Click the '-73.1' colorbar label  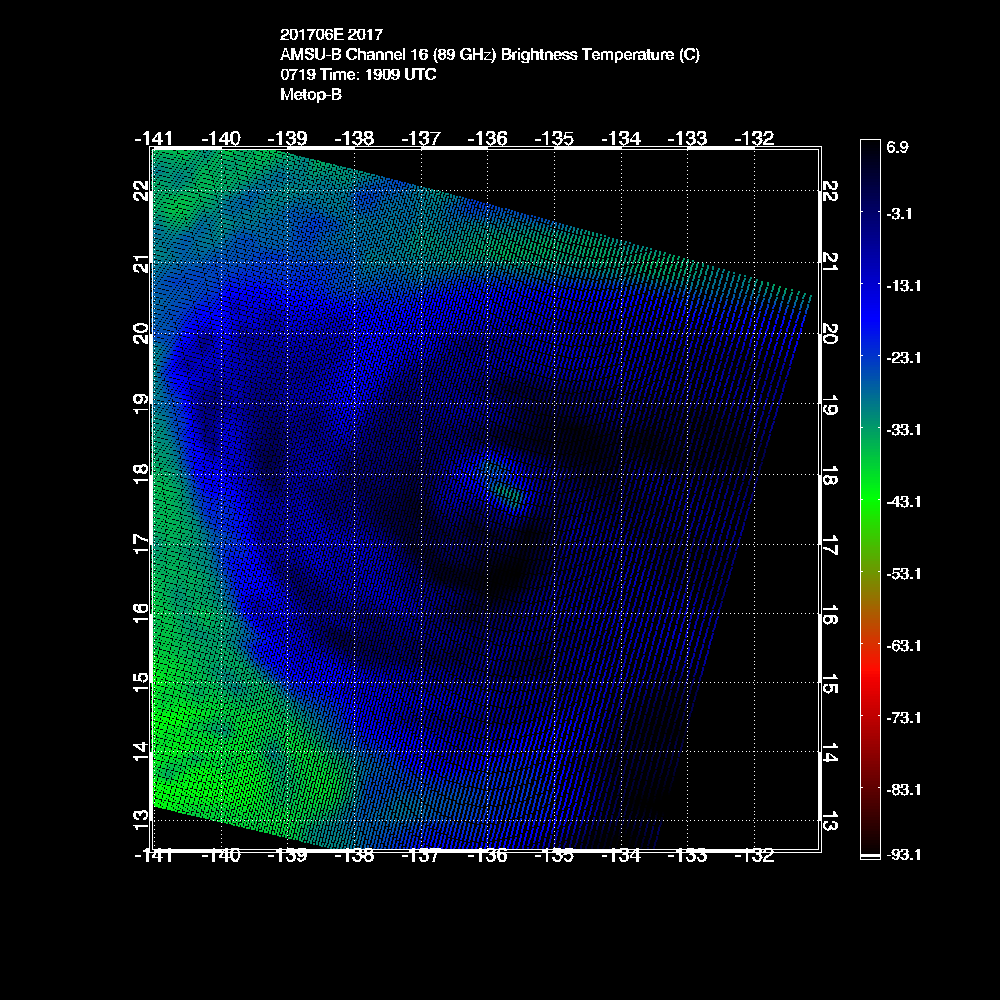903,718
